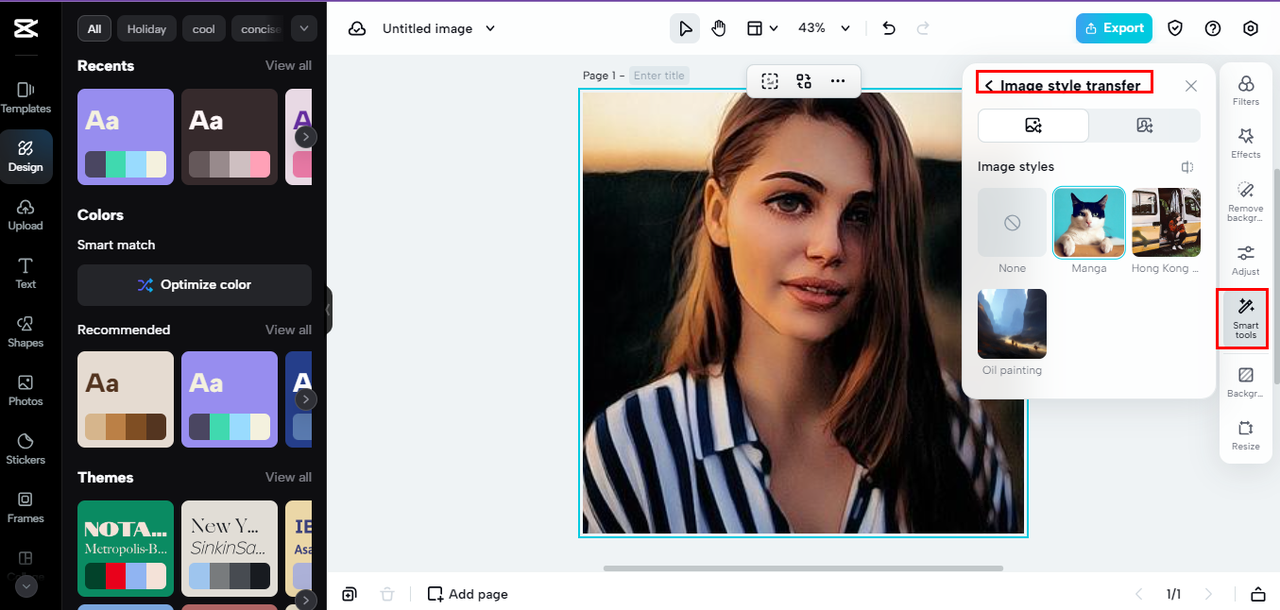Apply the Oil painting image style
The height and width of the screenshot is (610, 1280).
click(x=1012, y=324)
